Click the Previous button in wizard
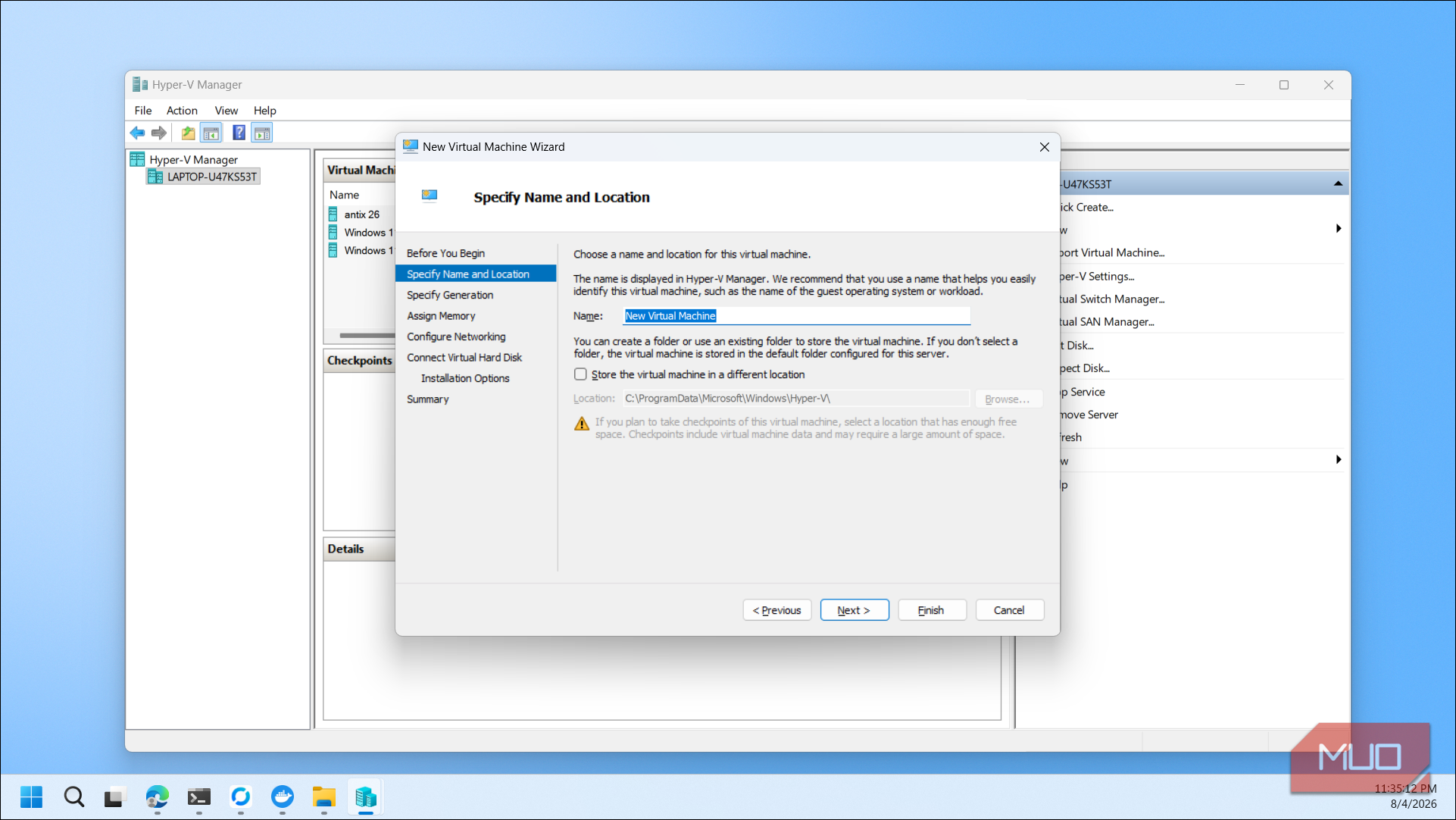The height and width of the screenshot is (820, 1456). 776,610
